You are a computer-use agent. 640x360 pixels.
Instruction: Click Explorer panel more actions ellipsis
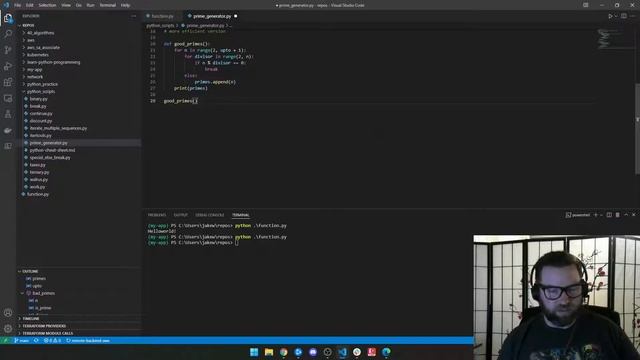pos(133,16)
